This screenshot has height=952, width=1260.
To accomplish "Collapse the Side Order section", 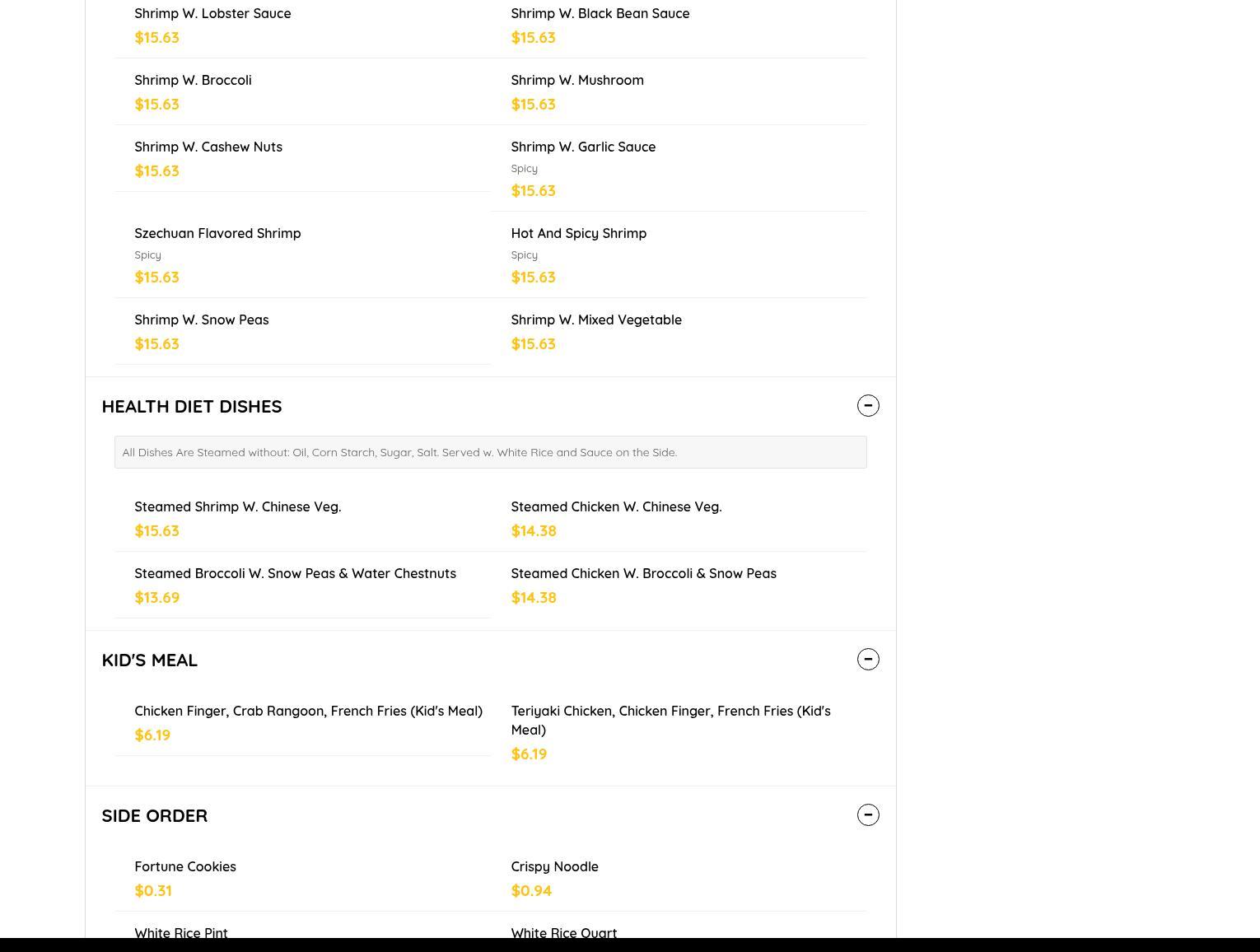I will (868, 815).
